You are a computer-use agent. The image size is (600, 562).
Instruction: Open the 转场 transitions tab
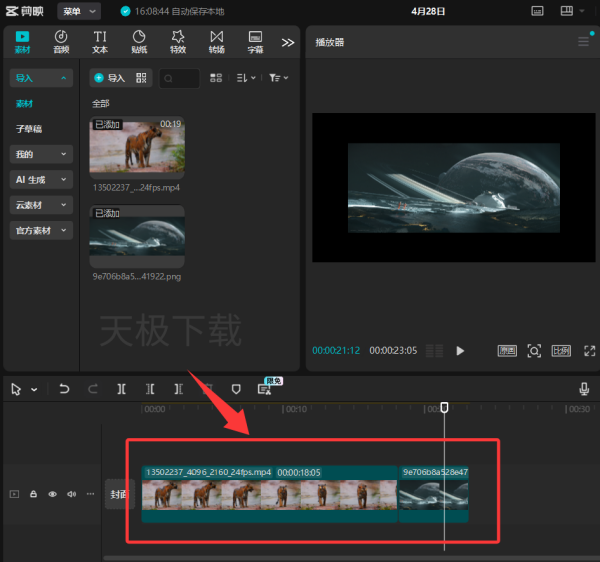[x=217, y=42]
